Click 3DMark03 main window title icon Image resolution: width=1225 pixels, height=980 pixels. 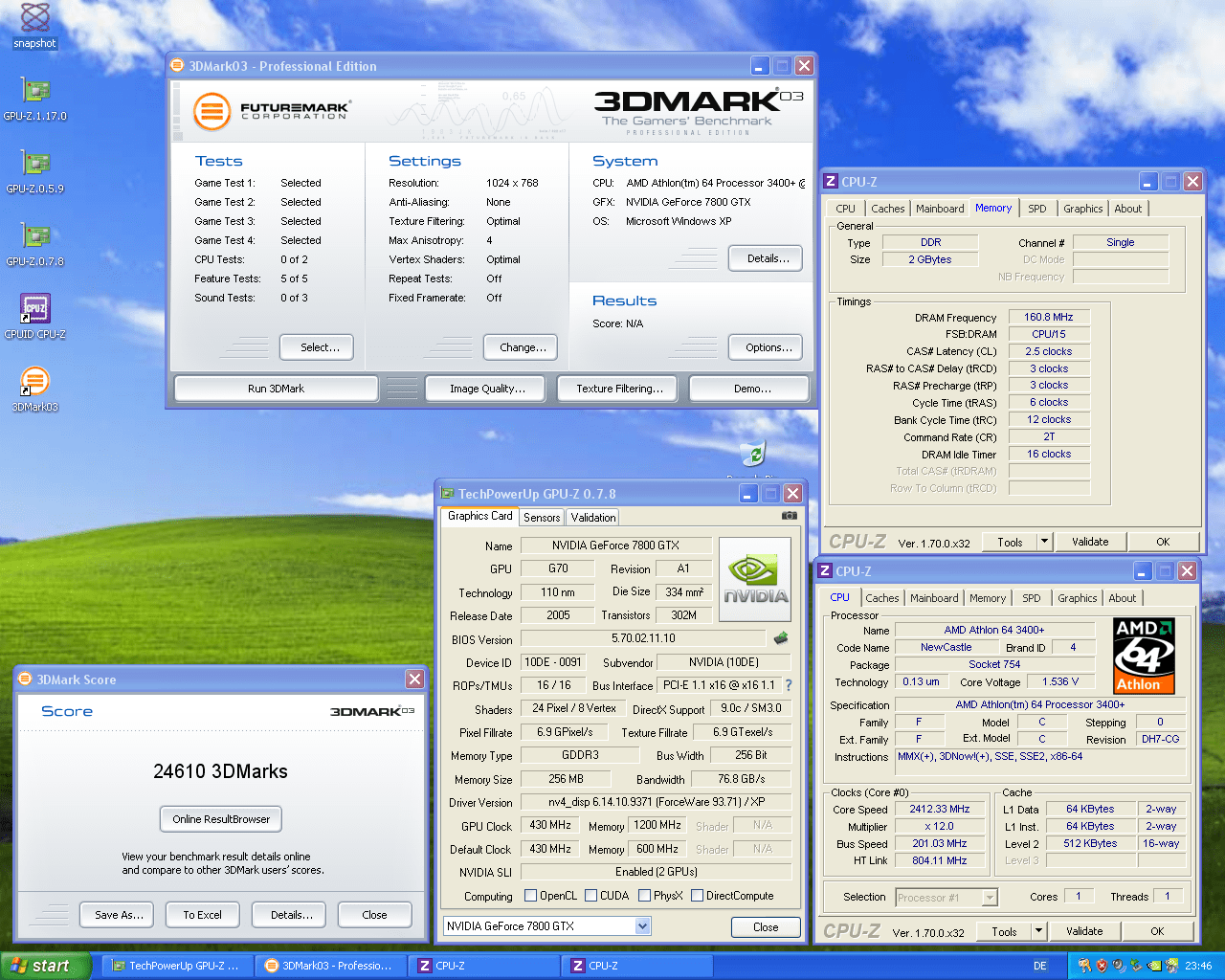pos(177,66)
